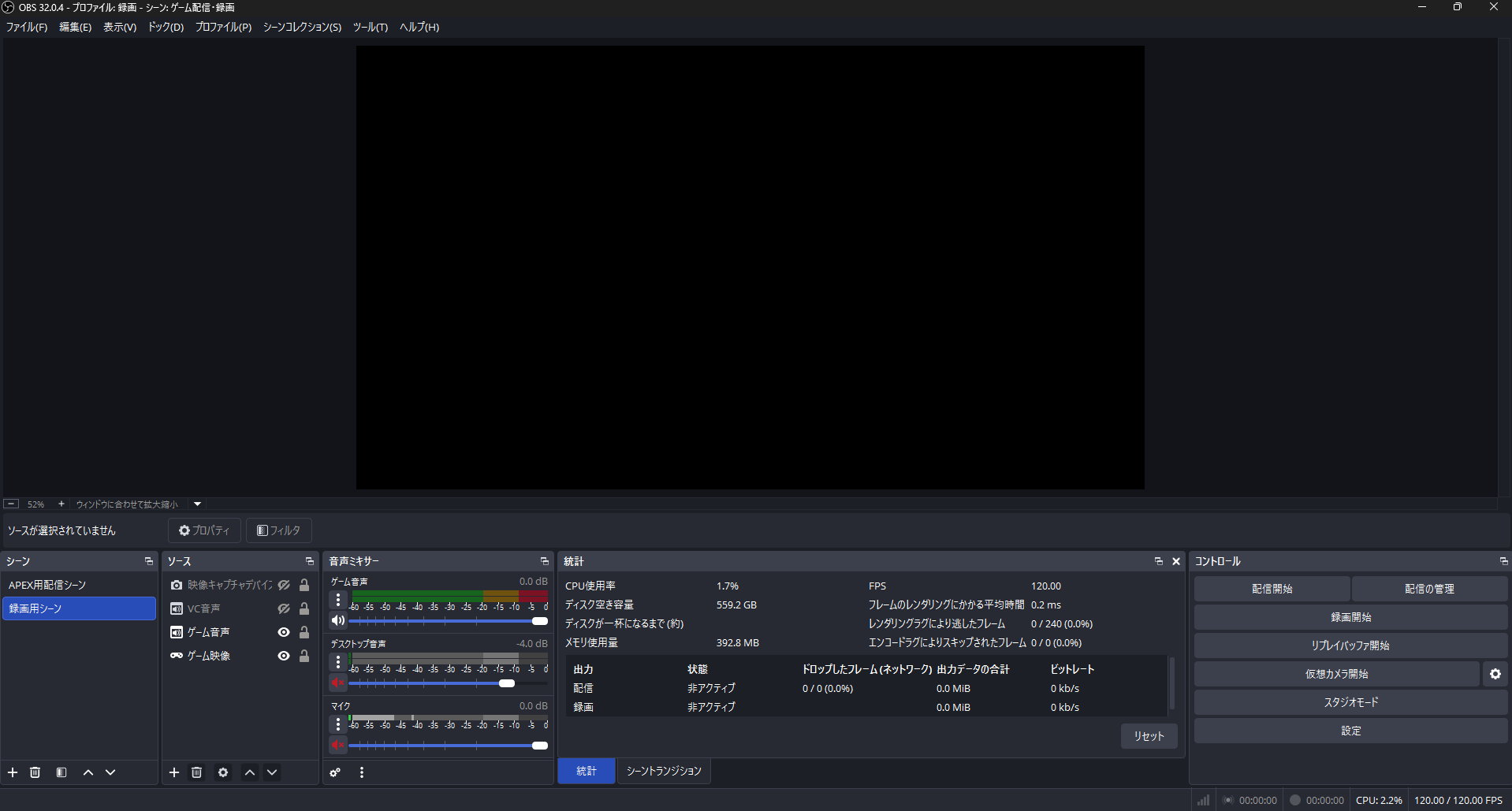This screenshot has width=1512, height=811.
Task: Open the preview scaling dropdown
Action: pos(196,504)
